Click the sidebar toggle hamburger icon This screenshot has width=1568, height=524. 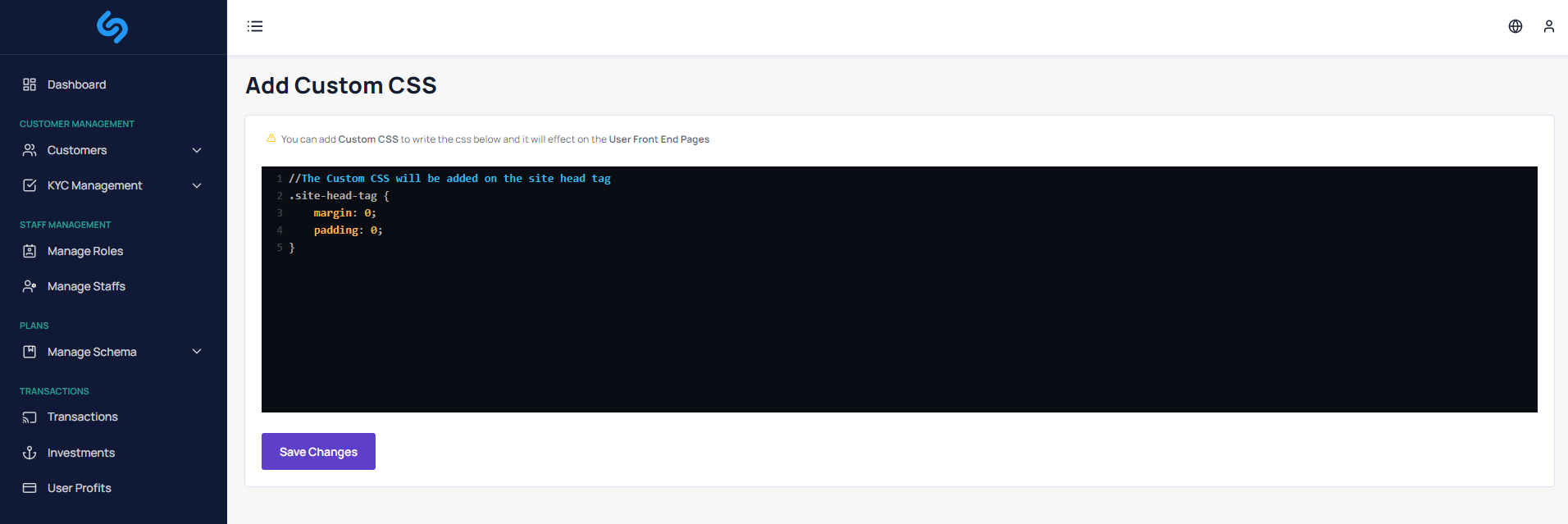point(255,26)
